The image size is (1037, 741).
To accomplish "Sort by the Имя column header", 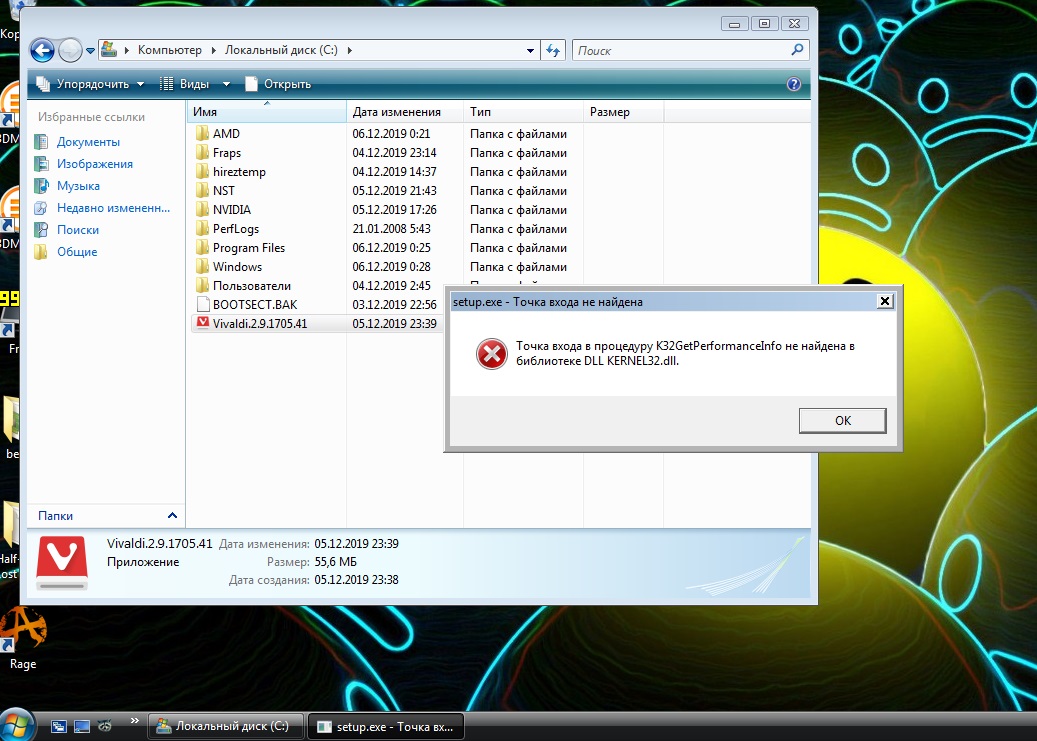I will [267, 112].
